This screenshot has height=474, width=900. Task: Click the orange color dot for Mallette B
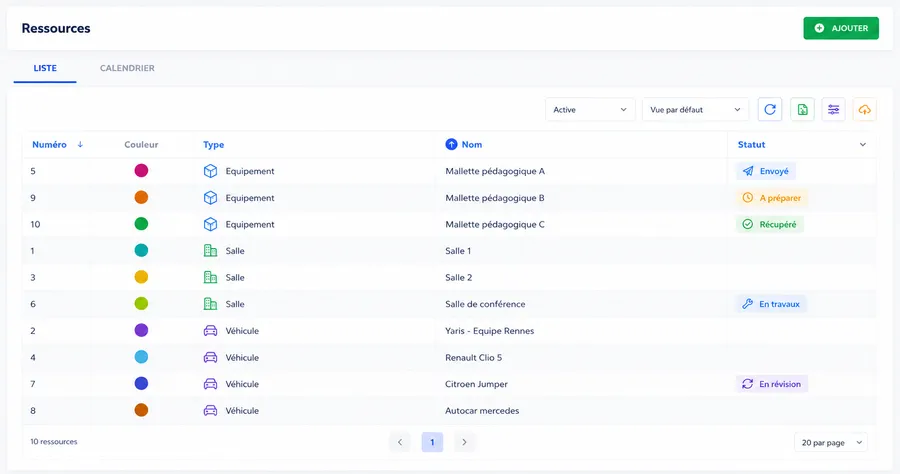click(x=141, y=197)
